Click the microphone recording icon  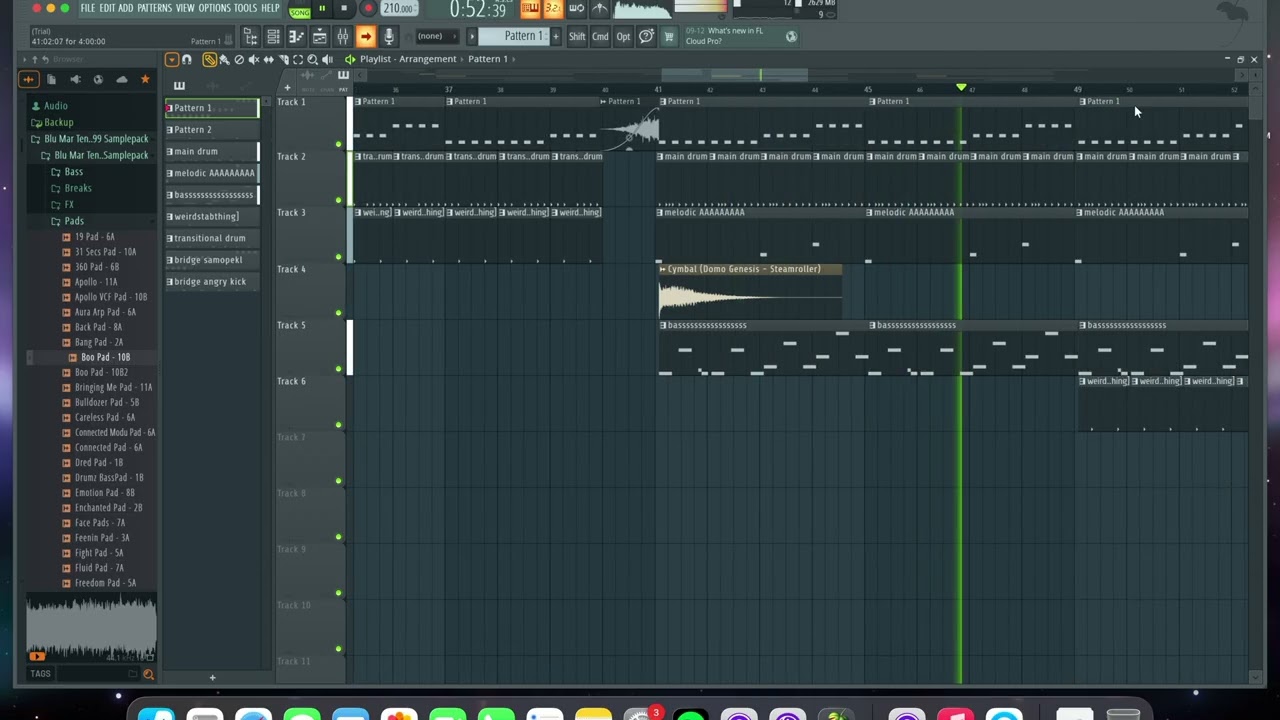(388, 37)
